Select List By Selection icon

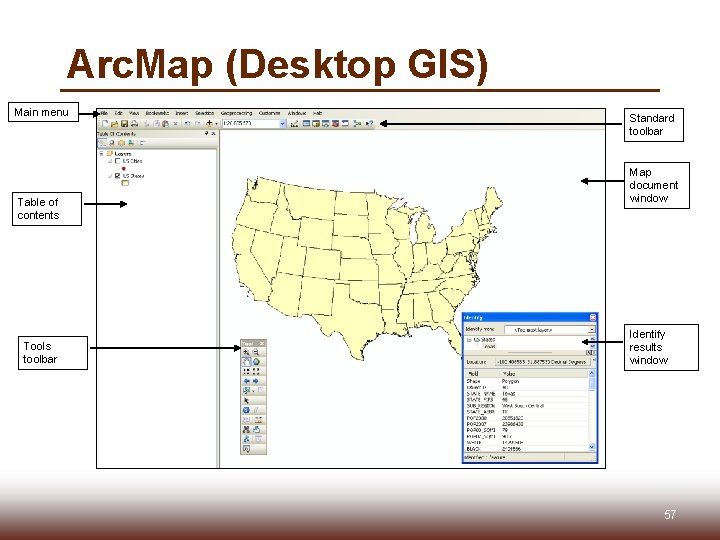tap(131, 142)
